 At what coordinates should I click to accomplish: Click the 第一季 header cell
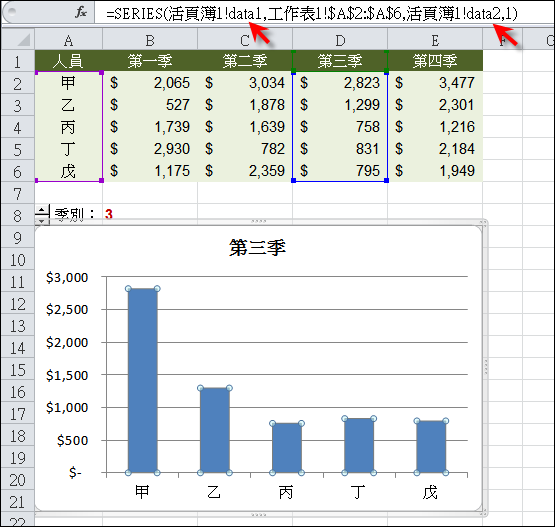pos(150,61)
